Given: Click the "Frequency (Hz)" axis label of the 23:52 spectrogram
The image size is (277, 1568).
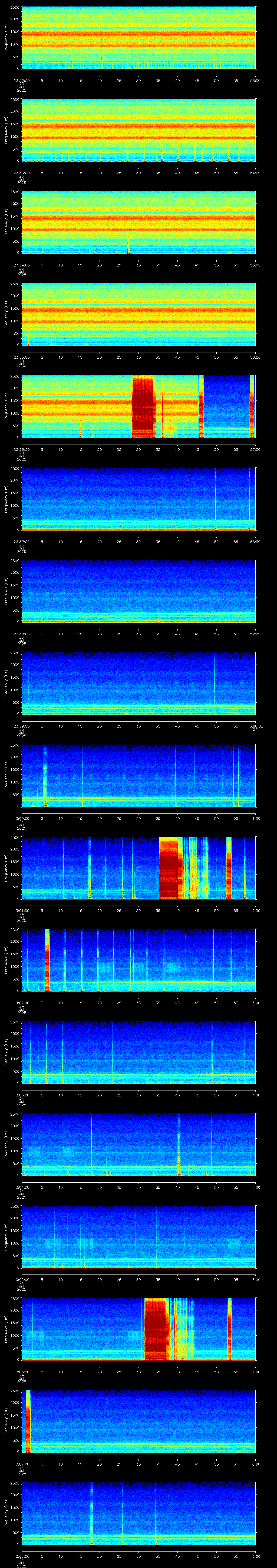Looking at the screenshot, I should [x=6, y=38].
